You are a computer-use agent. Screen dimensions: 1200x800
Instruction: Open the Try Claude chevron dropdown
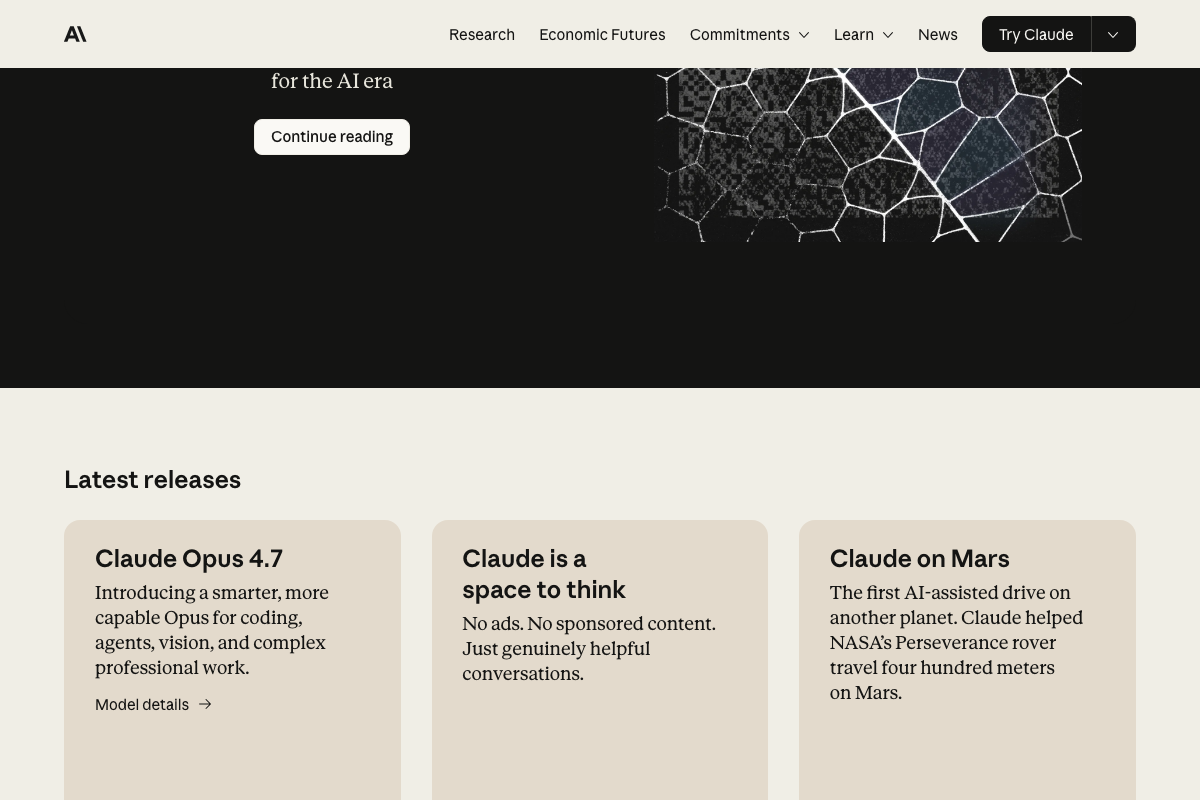pos(1113,33)
